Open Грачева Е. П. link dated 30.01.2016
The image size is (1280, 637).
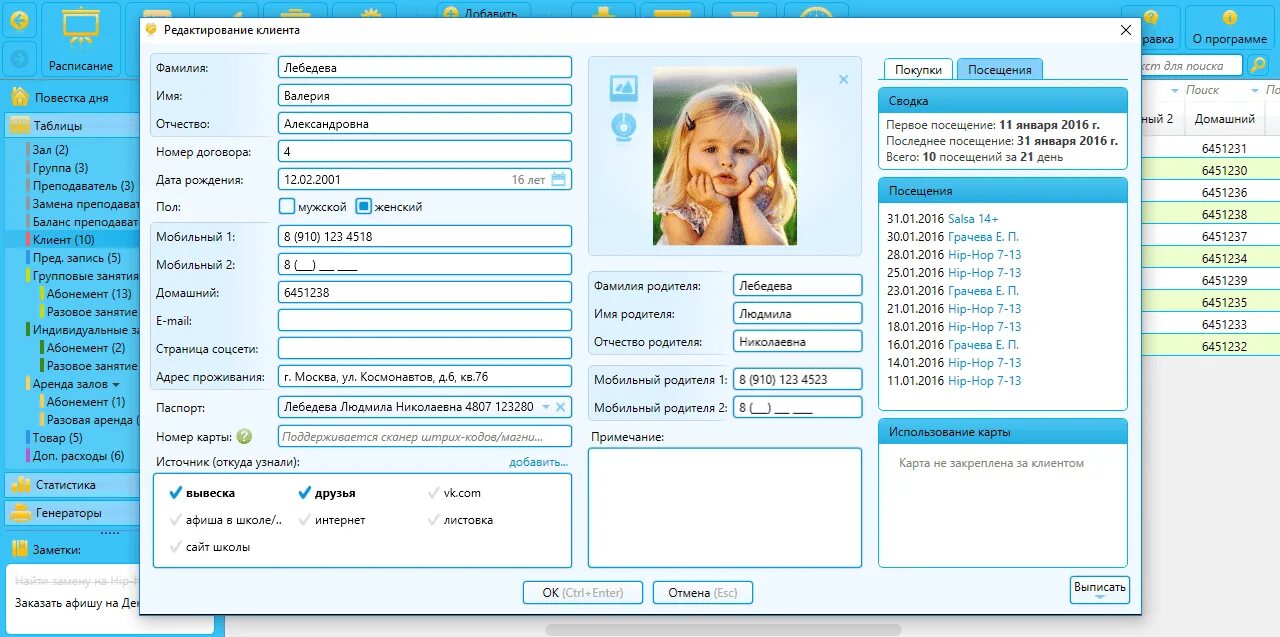984,236
